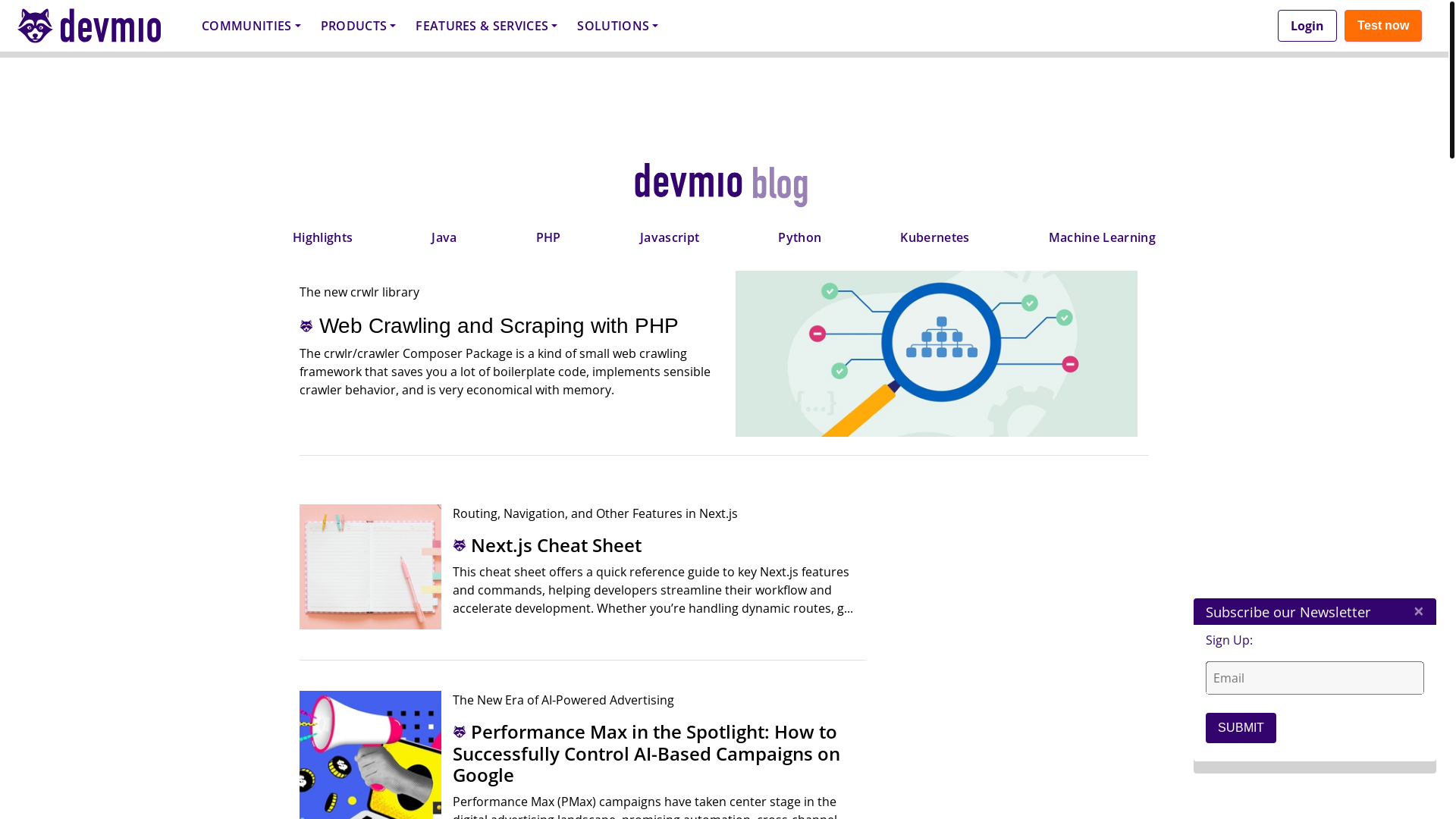Switch to the Javascript category
This screenshot has width=1456, height=819.
pyautogui.click(x=669, y=237)
